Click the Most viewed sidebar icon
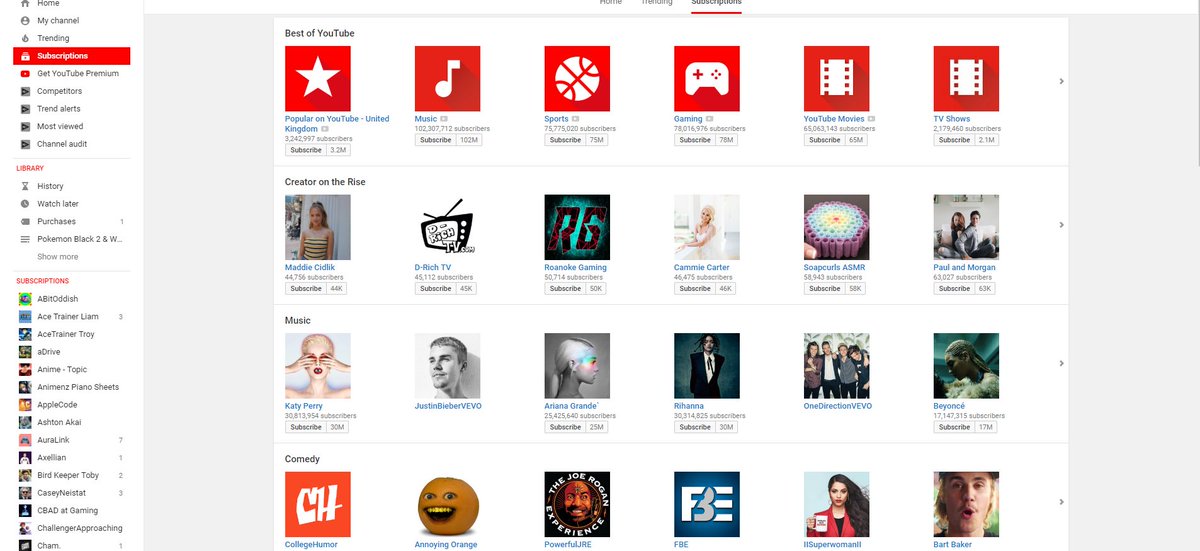This screenshot has height=551, width=1200. pos(26,127)
